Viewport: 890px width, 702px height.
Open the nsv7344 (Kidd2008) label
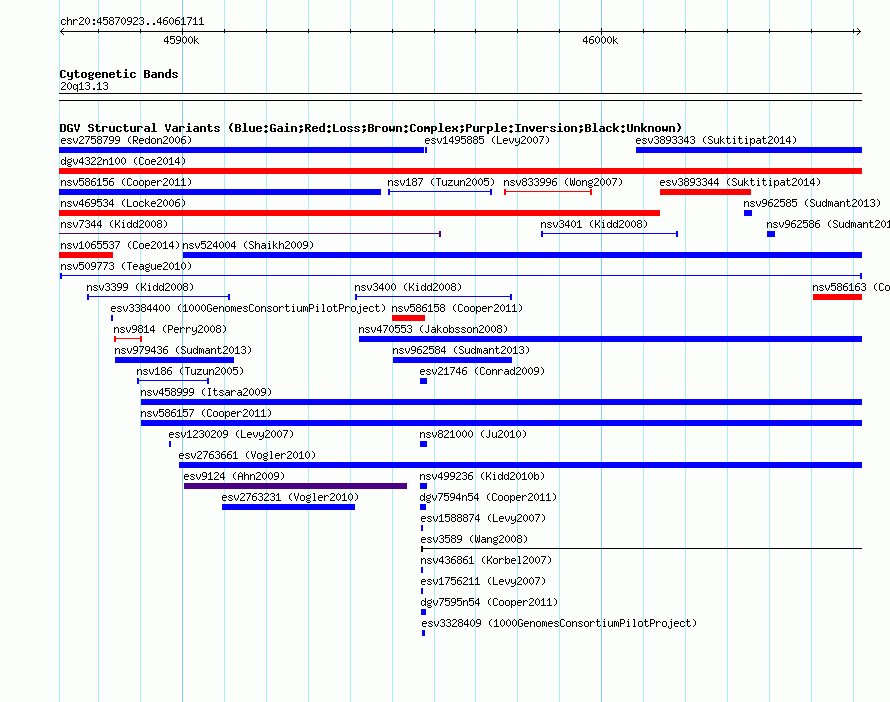pos(114,224)
